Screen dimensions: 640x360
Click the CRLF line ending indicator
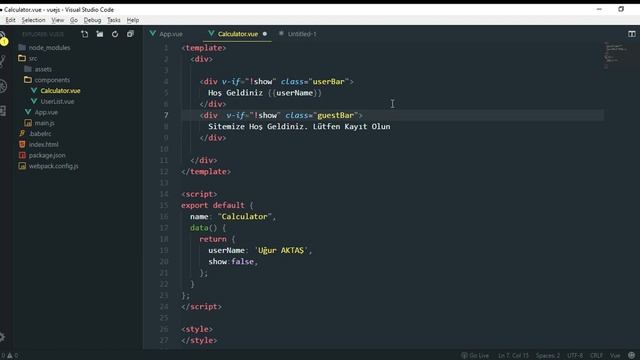(596, 356)
